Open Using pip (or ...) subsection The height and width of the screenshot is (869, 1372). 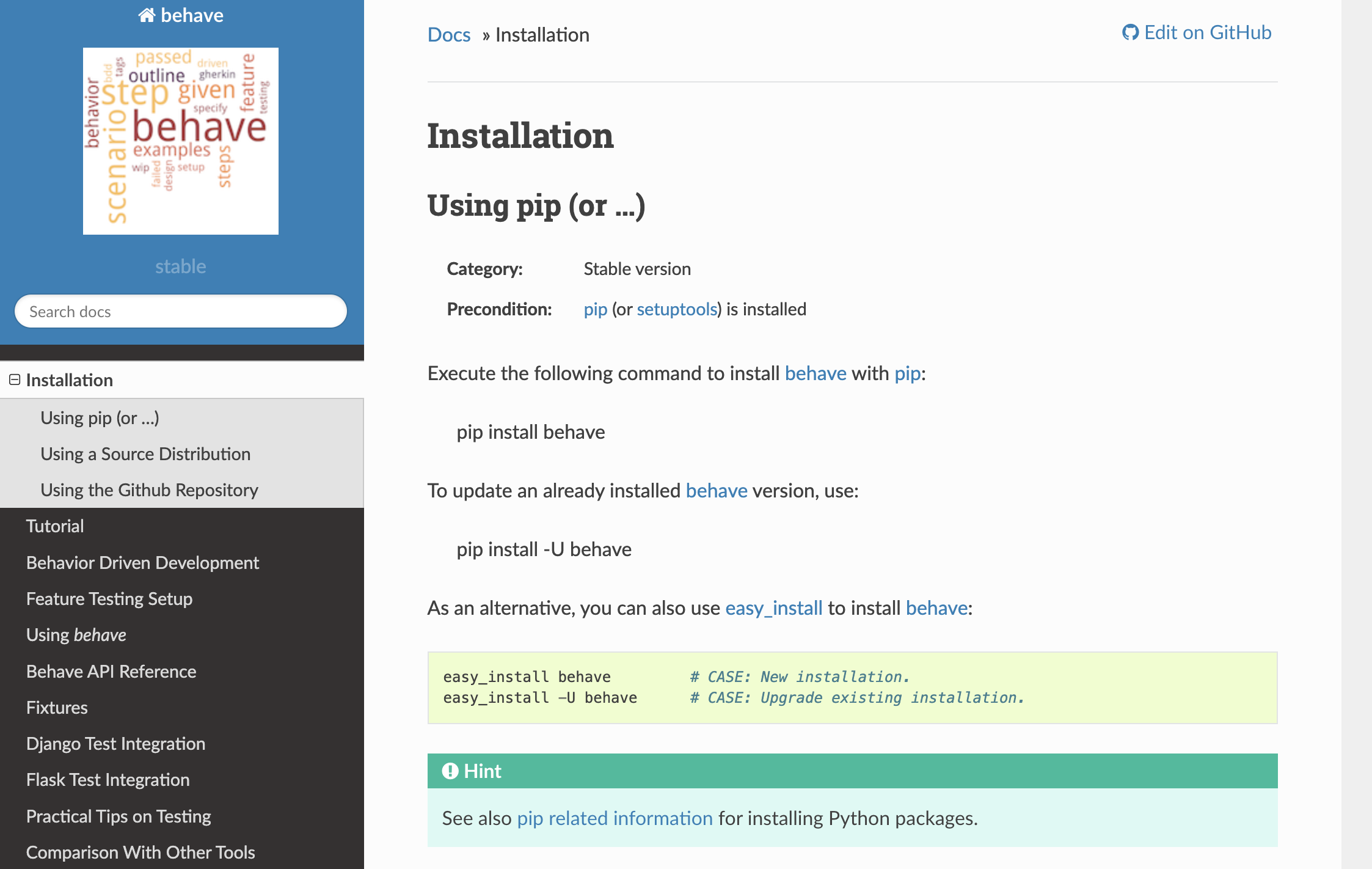[100, 418]
